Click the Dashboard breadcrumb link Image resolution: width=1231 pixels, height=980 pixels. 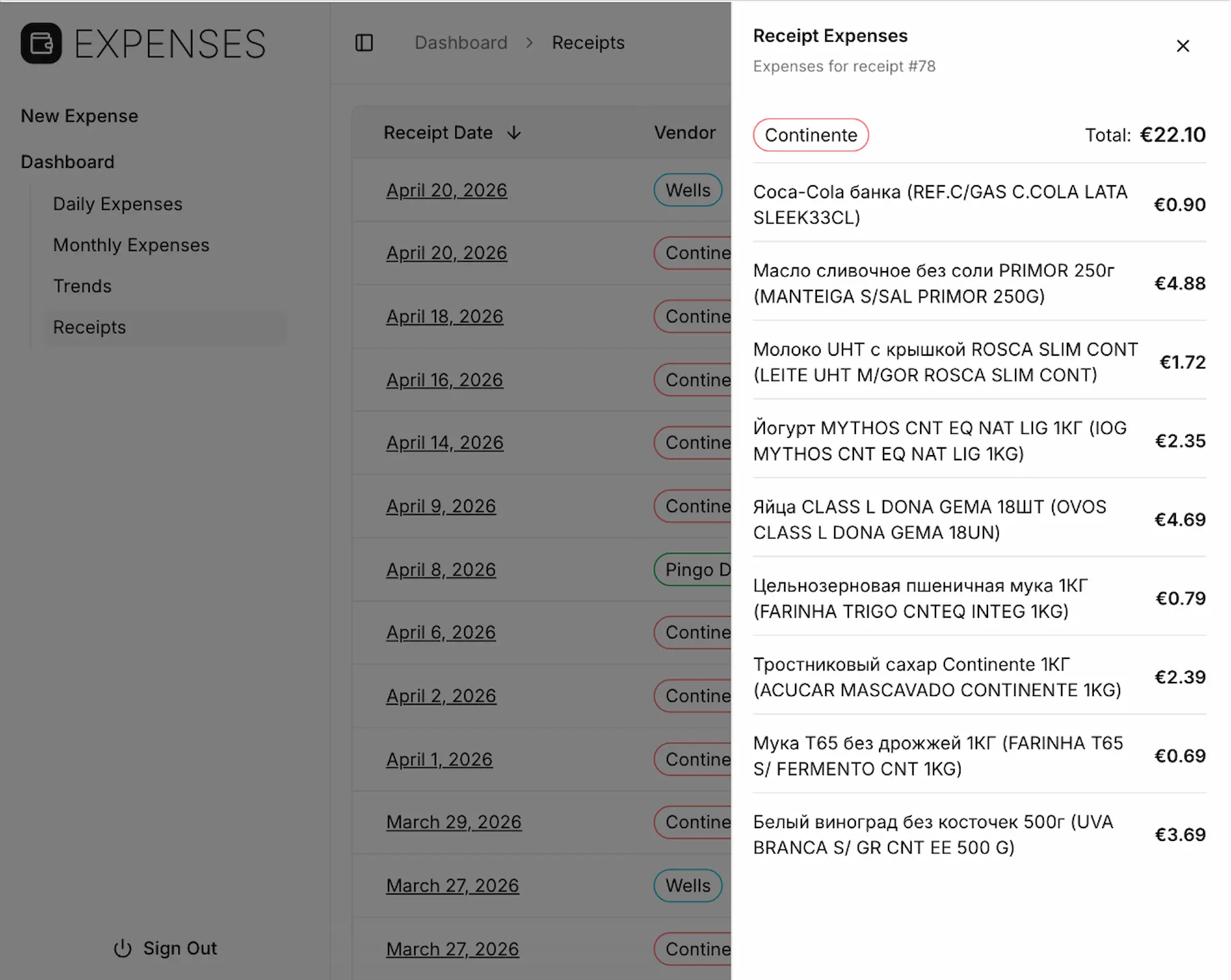click(461, 43)
